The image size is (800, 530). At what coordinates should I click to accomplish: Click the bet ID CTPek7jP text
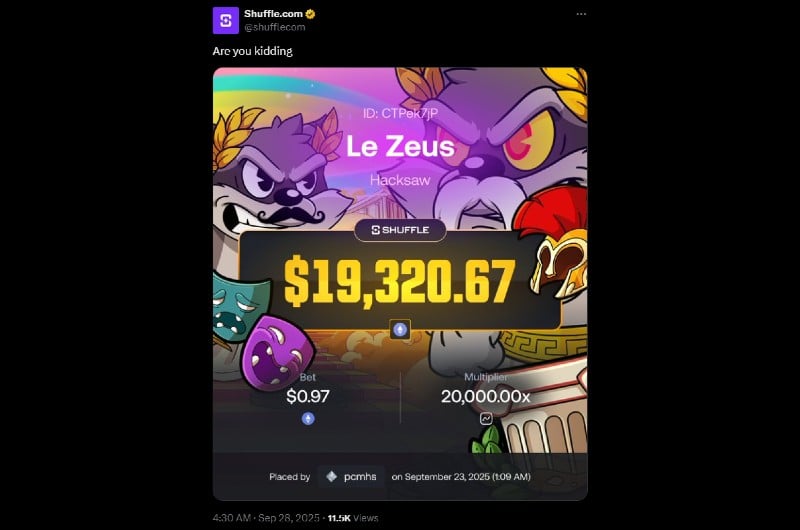[x=400, y=113]
